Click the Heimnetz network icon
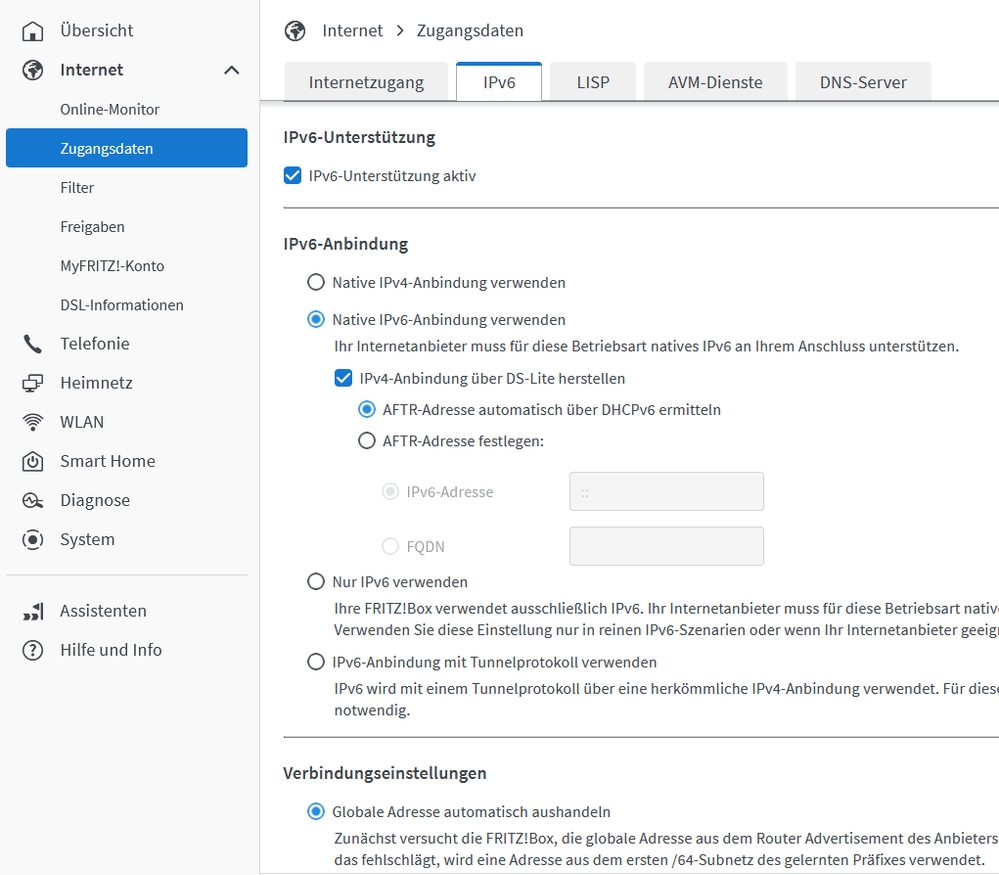 33,383
